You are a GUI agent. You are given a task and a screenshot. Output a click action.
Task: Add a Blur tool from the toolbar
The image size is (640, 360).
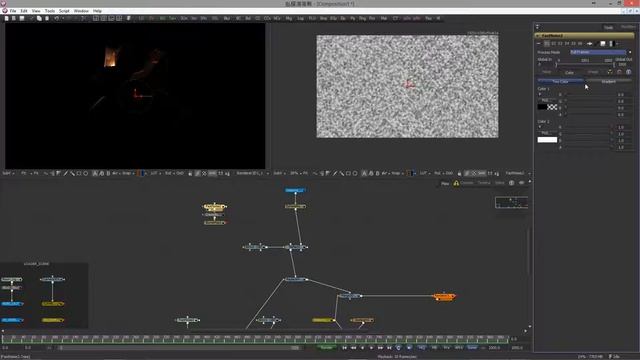tap(227, 18)
